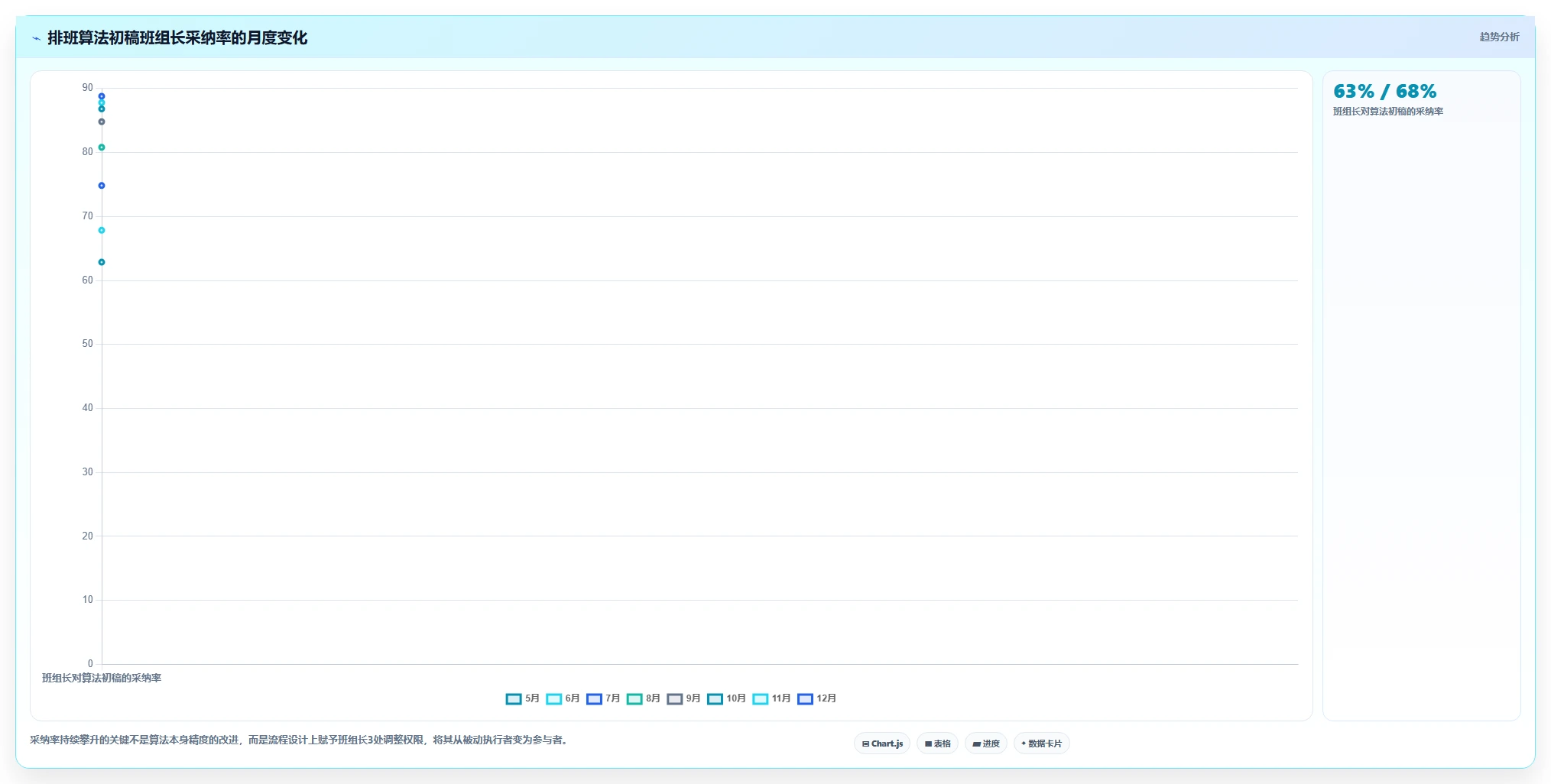
Task: Click the 趋势分析 label in header
Action: coord(1499,37)
